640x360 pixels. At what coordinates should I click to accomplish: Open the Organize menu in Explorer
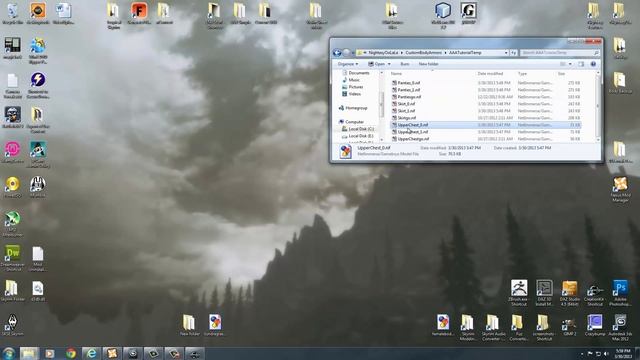pyautogui.click(x=348, y=64)
